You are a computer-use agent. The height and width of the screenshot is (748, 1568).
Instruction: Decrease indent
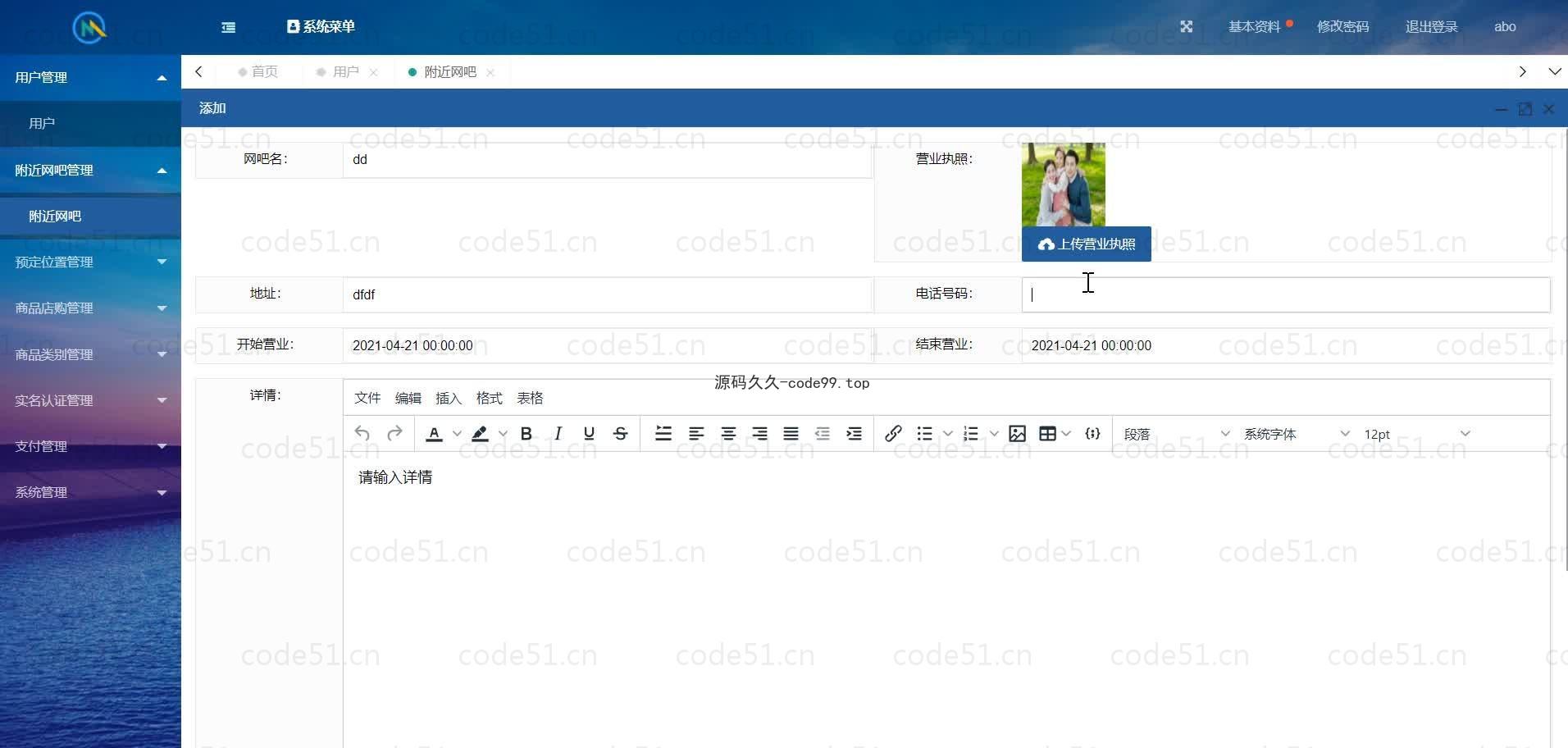(x=823, y=434)
